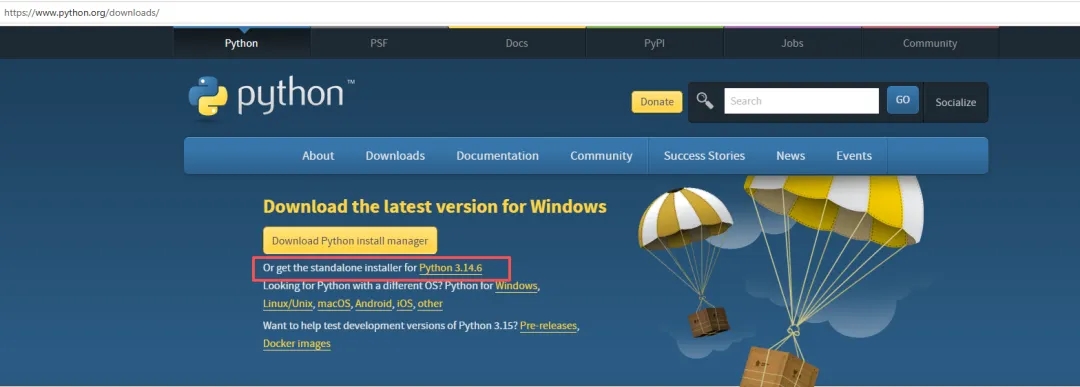Open the Jobs top tab
Viewport: 1080px width, 387px height.
pos(792,43)
